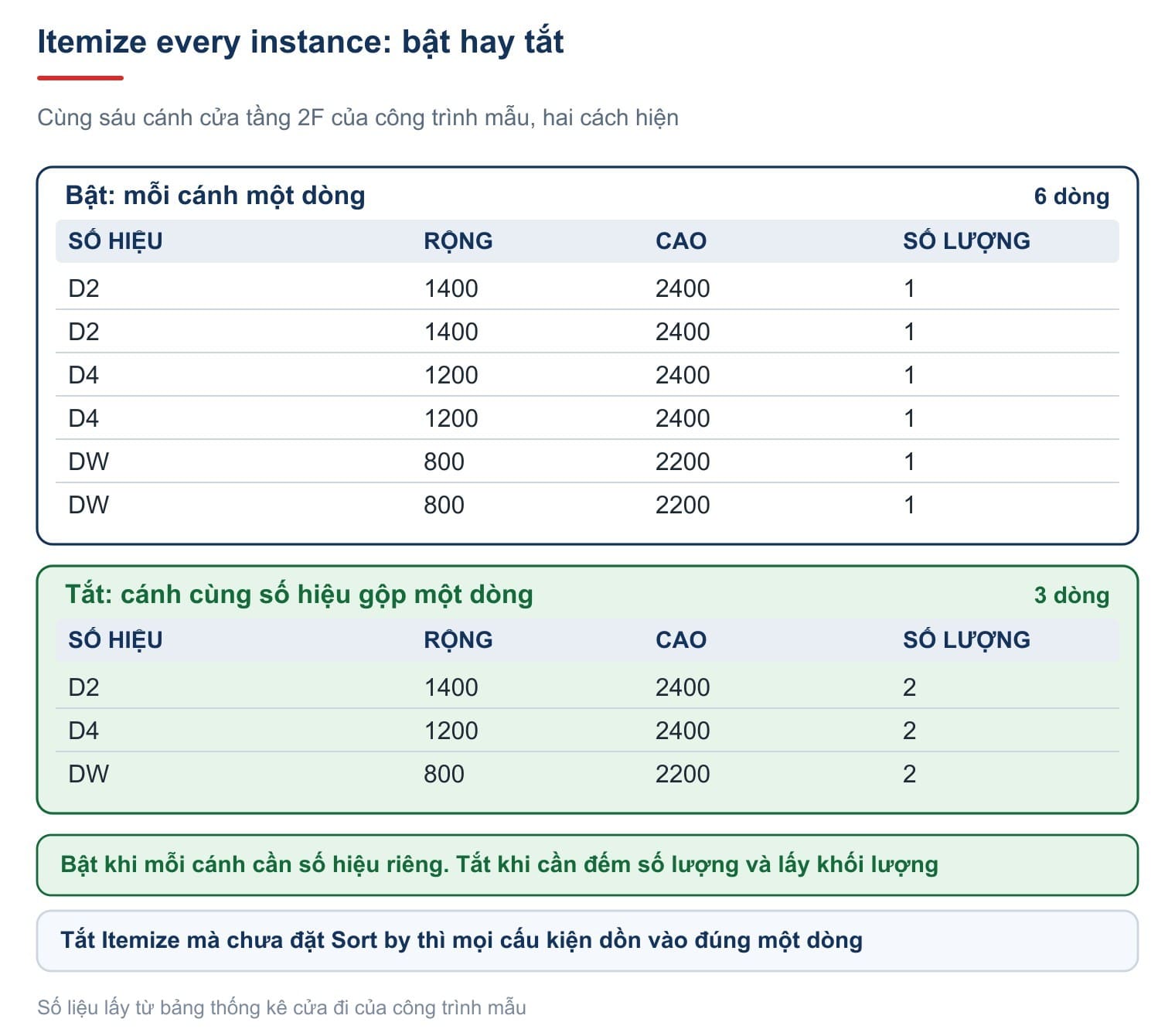Click the 1400 width in the Tắt table
Screen dimensions: 1175x1036
451,687
